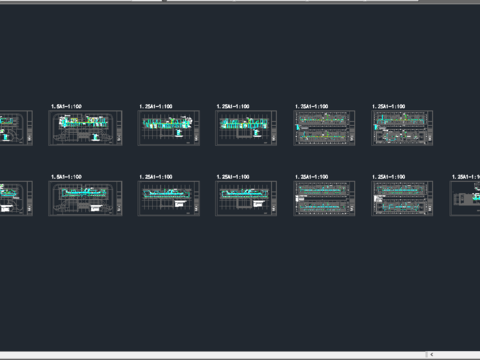
Task: Click the title block strip of upper 1.5A1 sheet
Action: tap(119, 128)
